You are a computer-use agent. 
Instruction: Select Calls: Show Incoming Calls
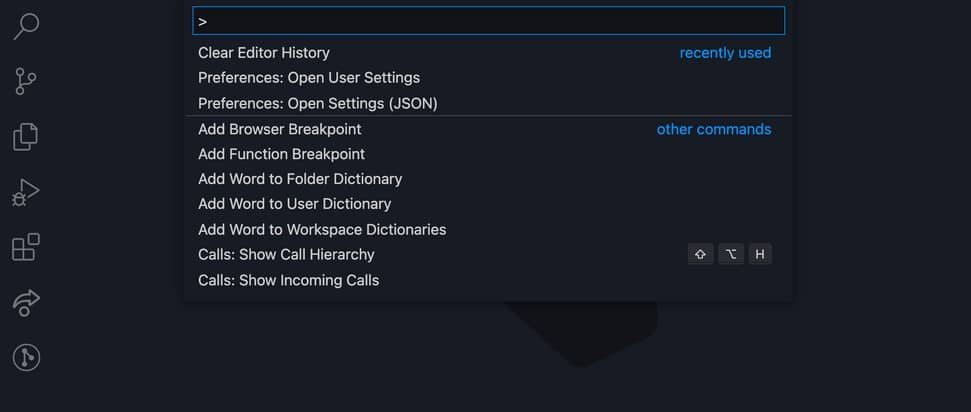coord(288,280)
